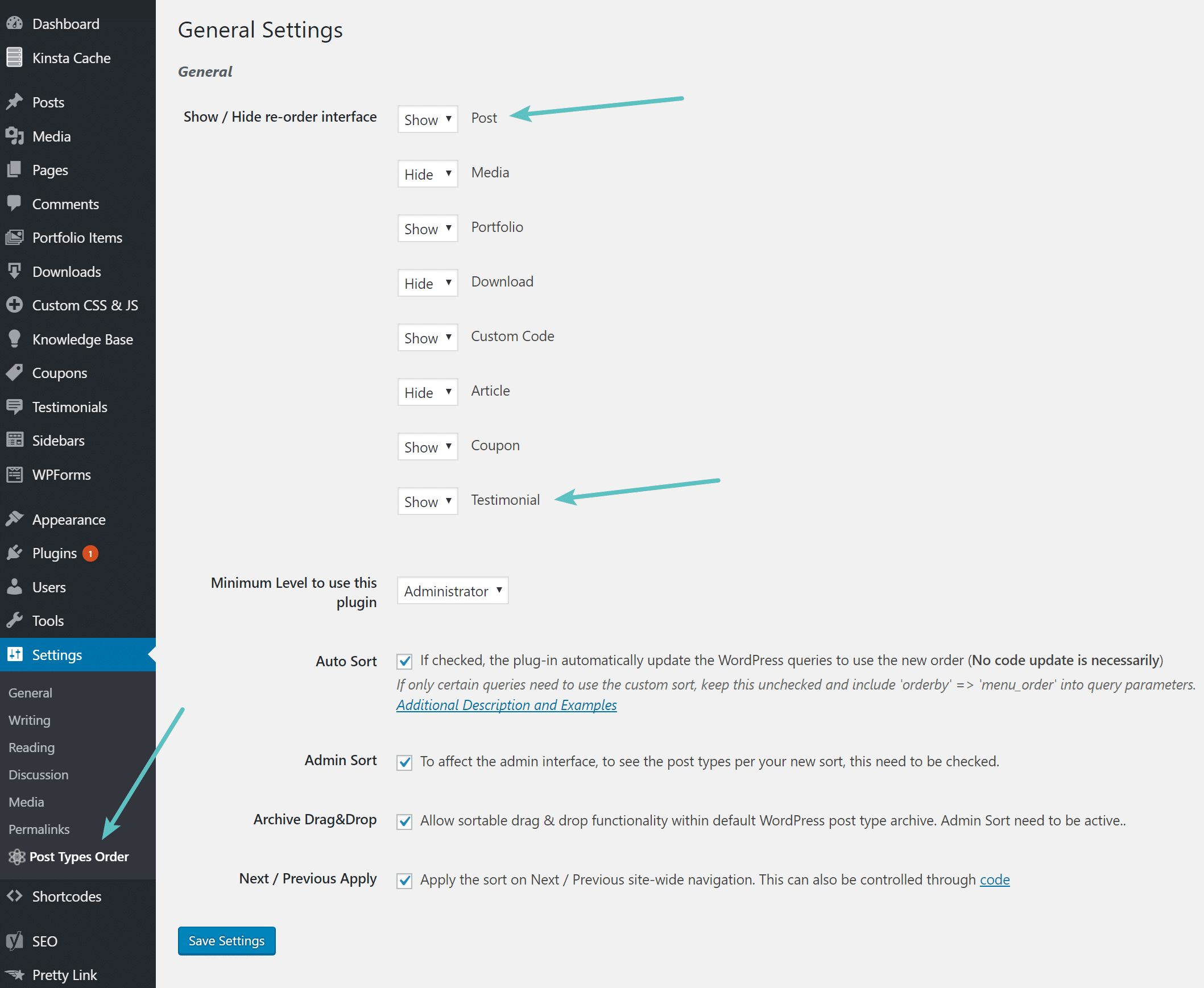Toggle the Auto Sort checkbox

tap(403, 660)
